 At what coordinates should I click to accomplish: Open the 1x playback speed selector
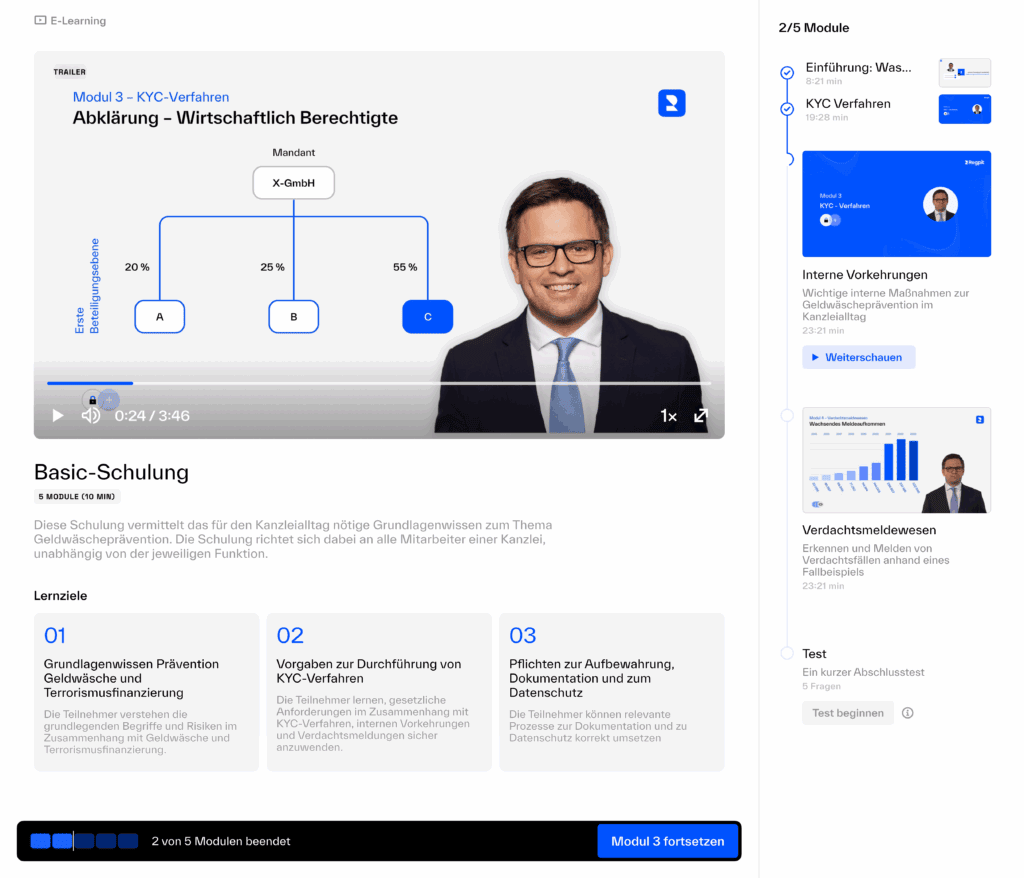point(668,415)
